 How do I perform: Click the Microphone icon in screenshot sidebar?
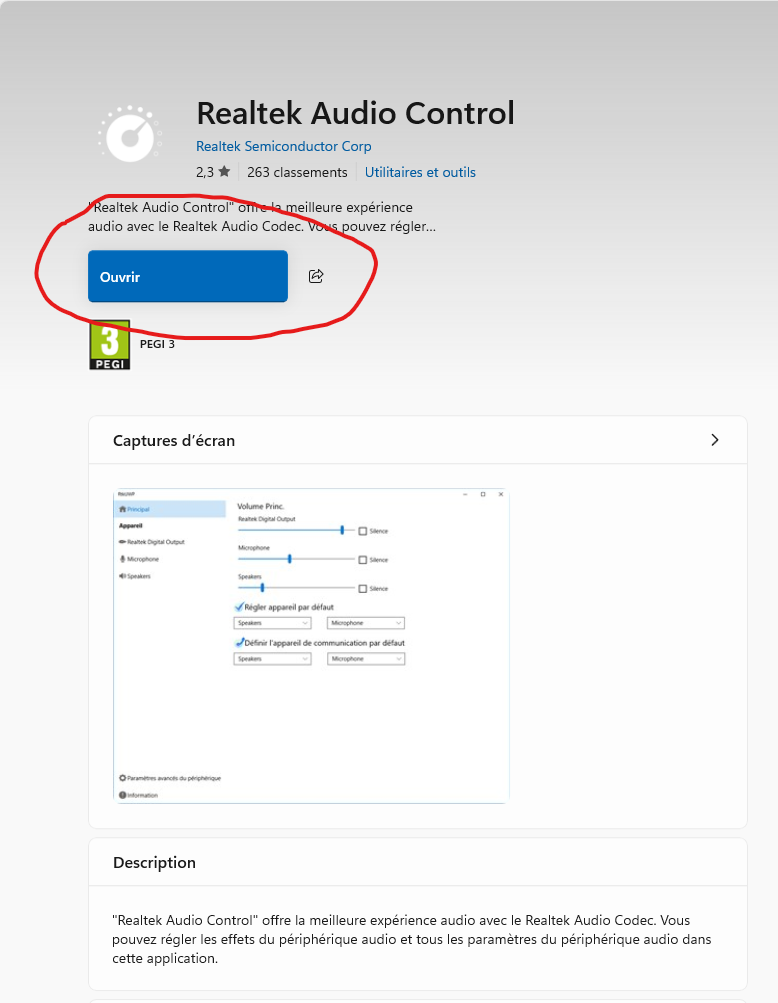[x=122, y=559]
